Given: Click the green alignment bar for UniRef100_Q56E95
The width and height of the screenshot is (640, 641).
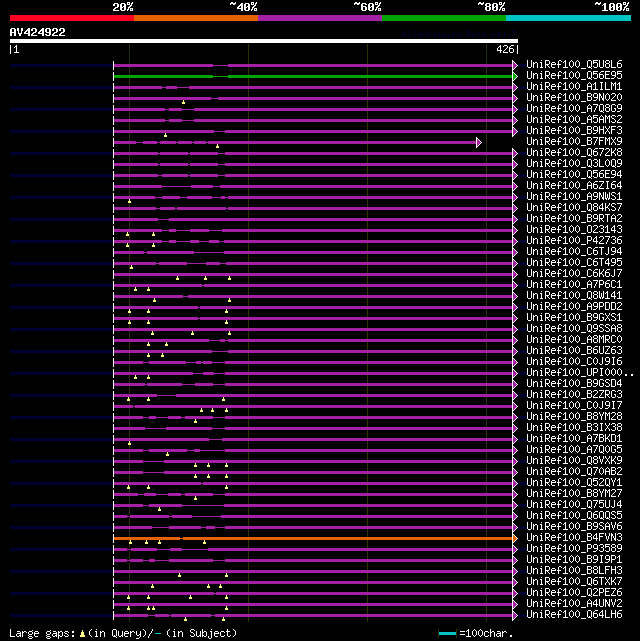Looking at the screenshot, I should point(313,76).
